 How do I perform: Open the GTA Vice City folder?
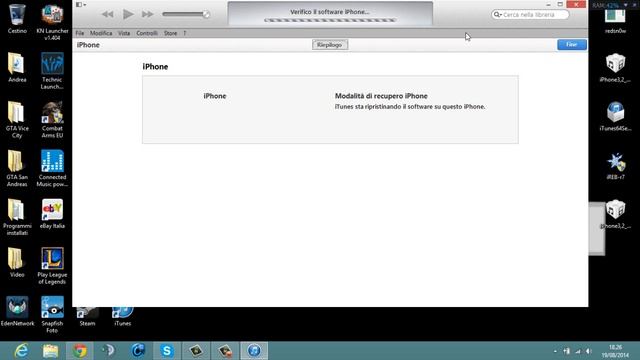(17, 120)
